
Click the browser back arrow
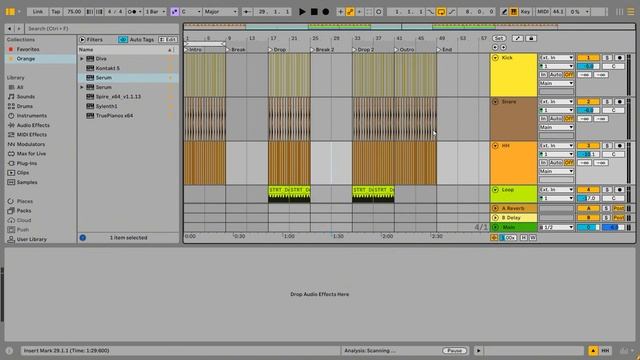pyautogui.click(x=9, y=29)
